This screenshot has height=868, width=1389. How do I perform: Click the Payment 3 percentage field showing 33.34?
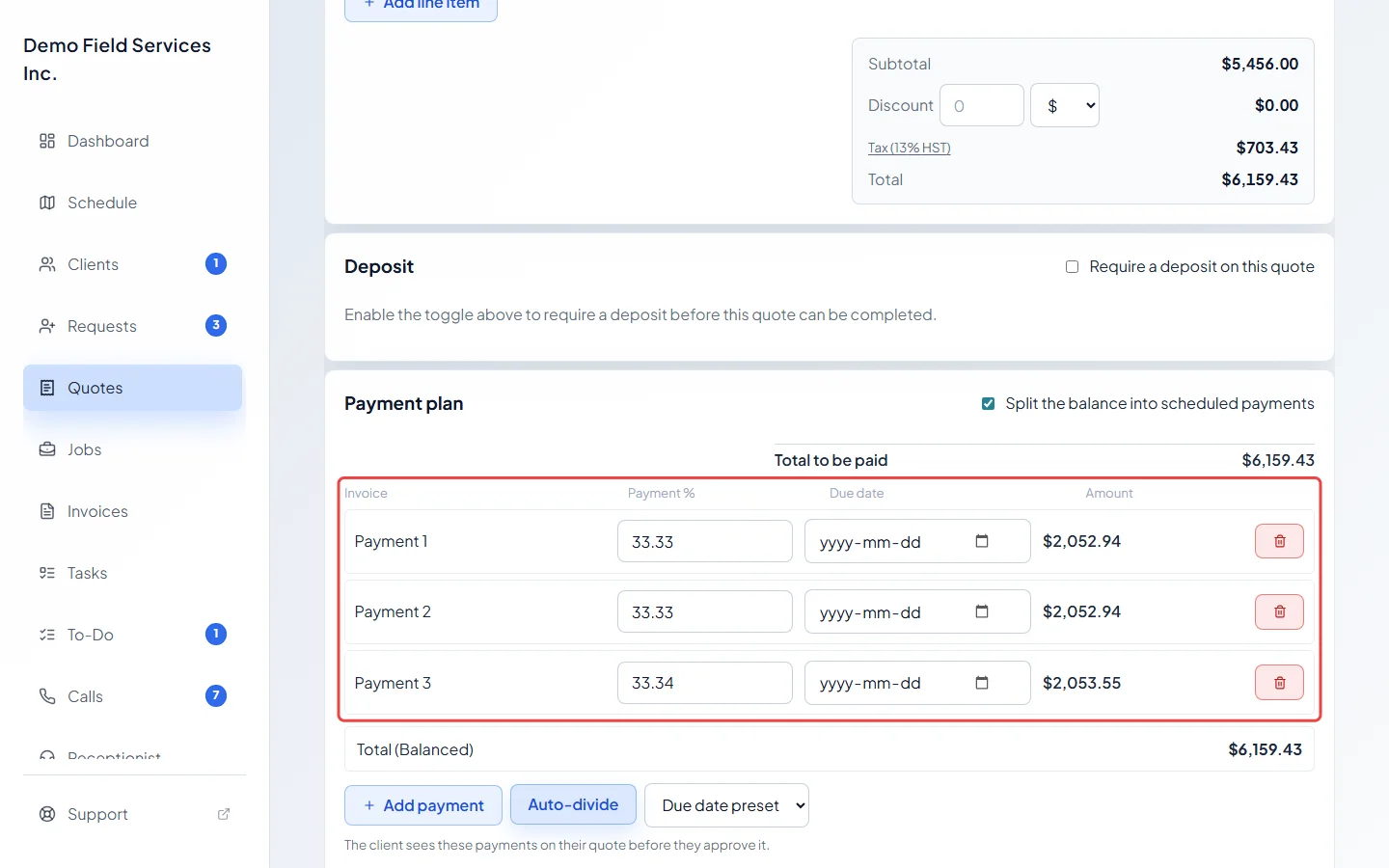pos(705,683)
